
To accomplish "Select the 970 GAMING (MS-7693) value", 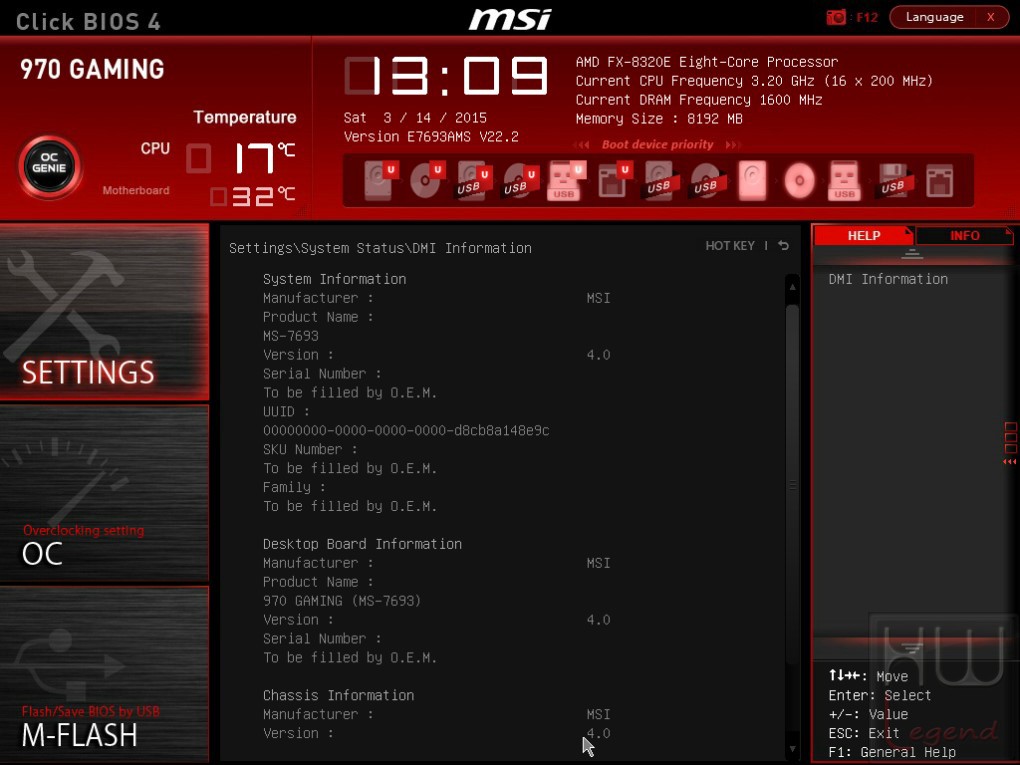I will 342,601.
